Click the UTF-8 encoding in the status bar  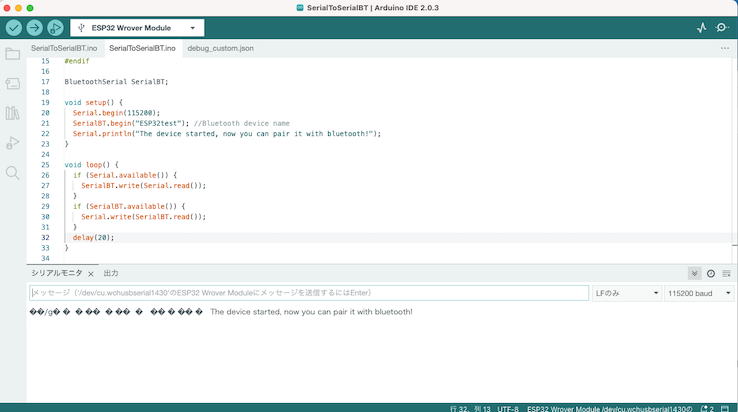pos(508,409)
